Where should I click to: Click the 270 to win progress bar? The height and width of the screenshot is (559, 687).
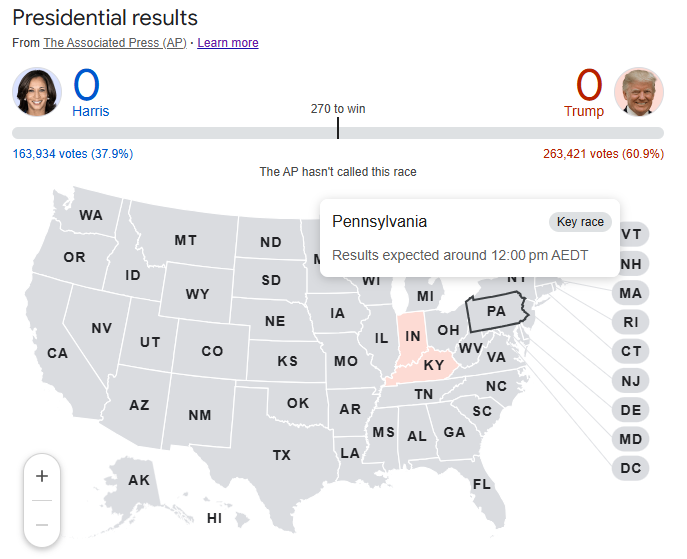tap(338, 133)
